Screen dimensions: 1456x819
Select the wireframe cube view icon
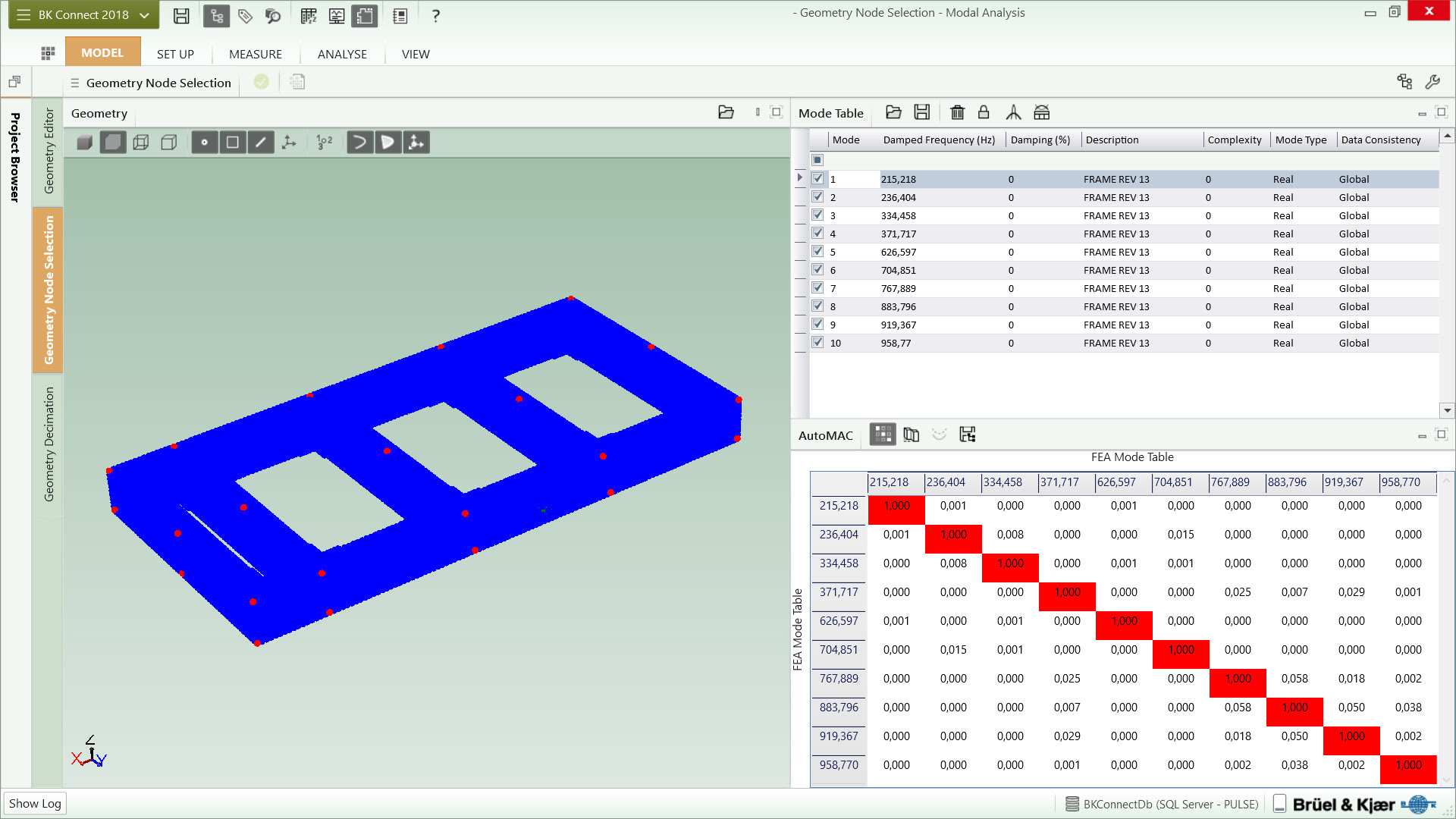pos(141,143)
